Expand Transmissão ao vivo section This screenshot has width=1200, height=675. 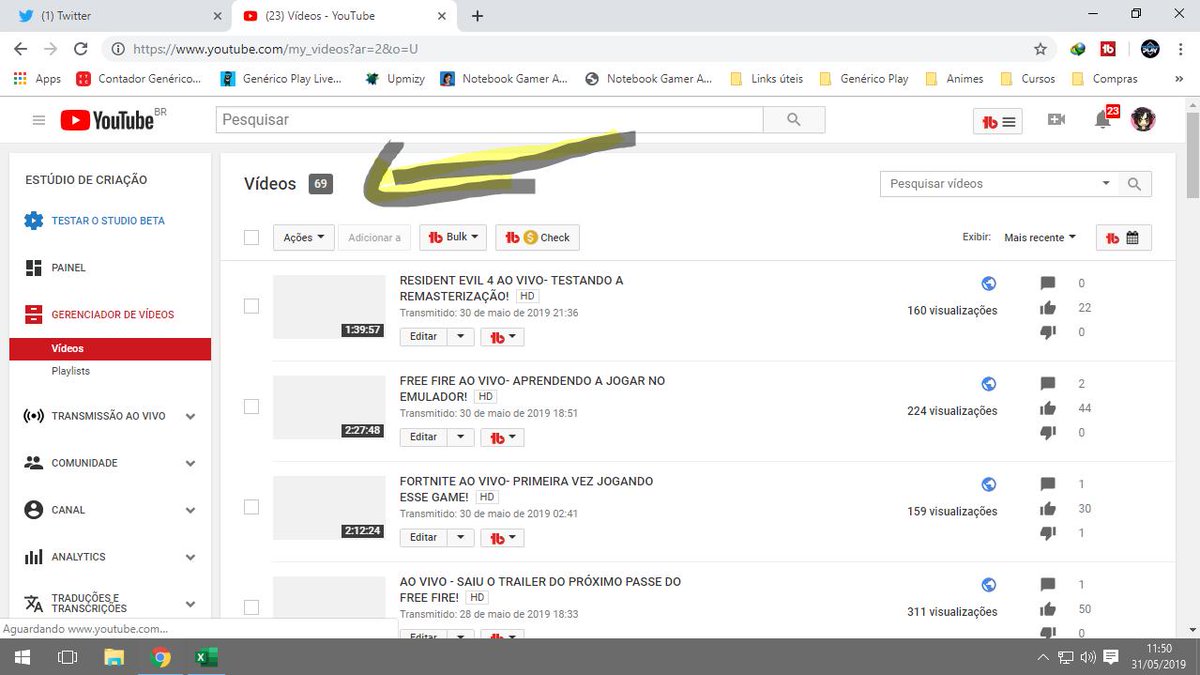[x=190, y=416]
